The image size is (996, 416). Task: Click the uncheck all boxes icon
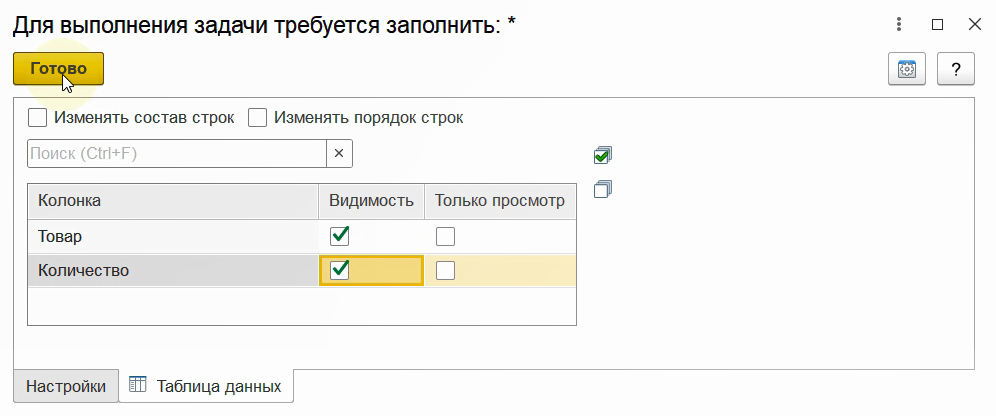pos(602,188)
